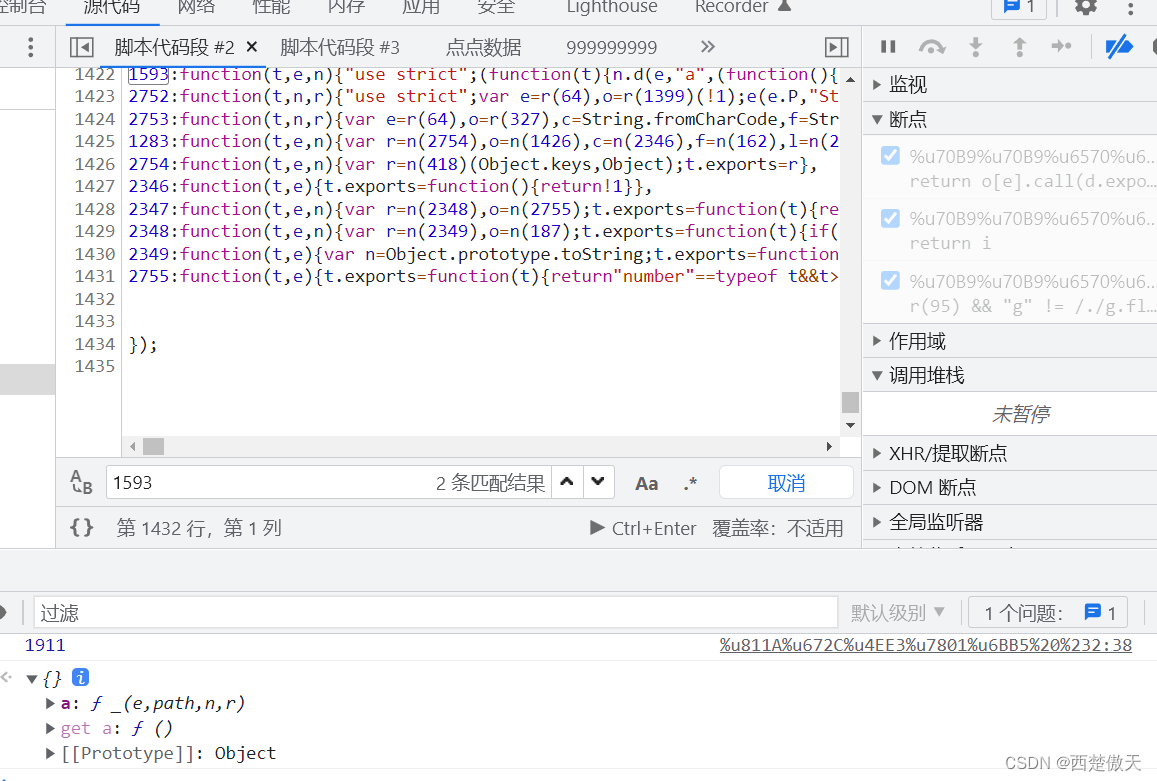The width and height of the screenshot is (1157, 781).
Task: Open the 默认级别 console level dropdown
Action: 897,611
